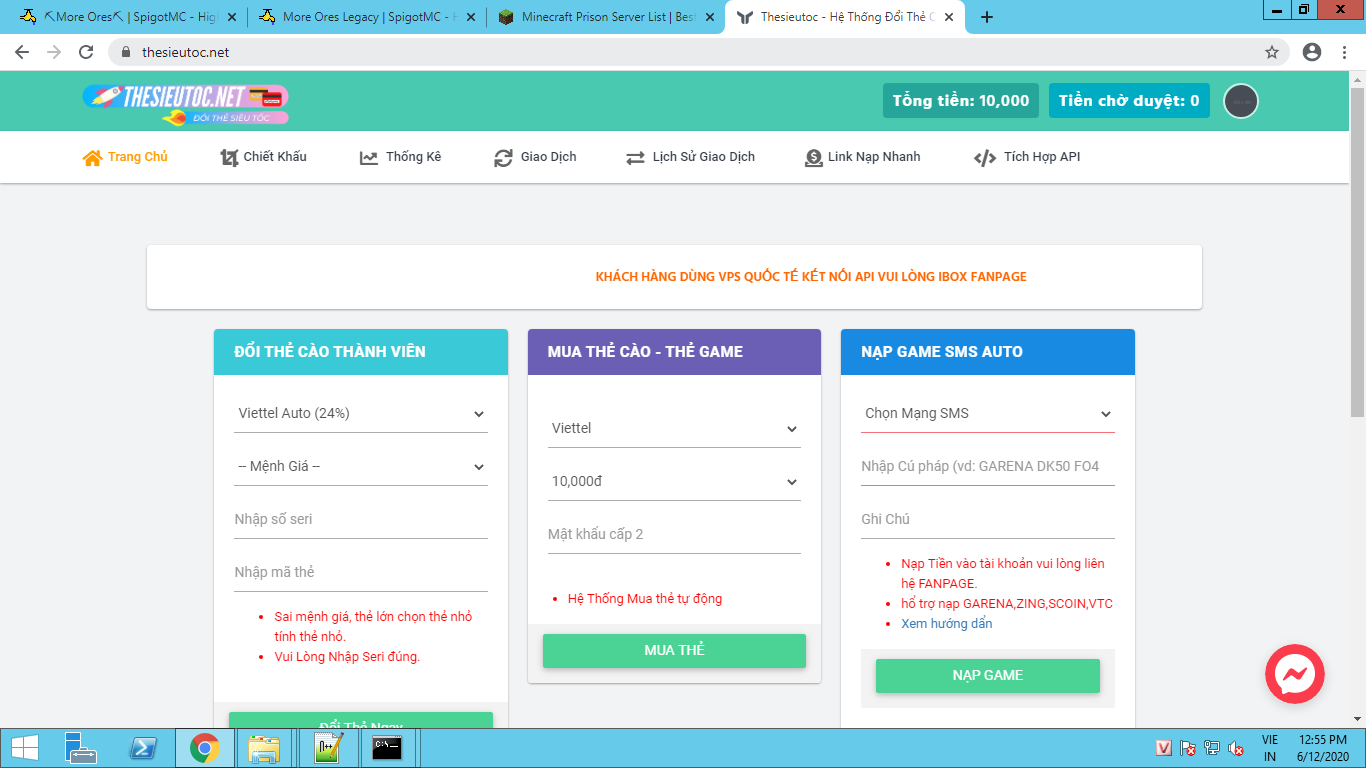Focus the Nhập mã thẻ field

click(361, 573)
